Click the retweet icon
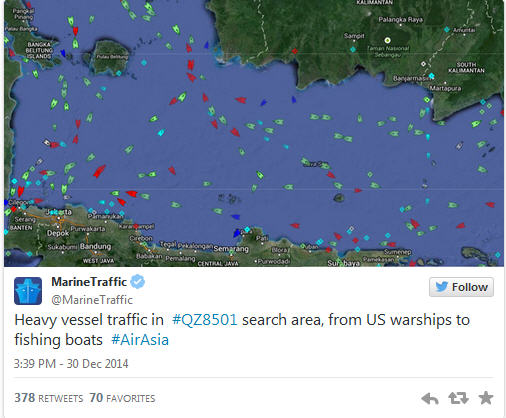The width and height of the screenshot is (506, 418). 458,398
